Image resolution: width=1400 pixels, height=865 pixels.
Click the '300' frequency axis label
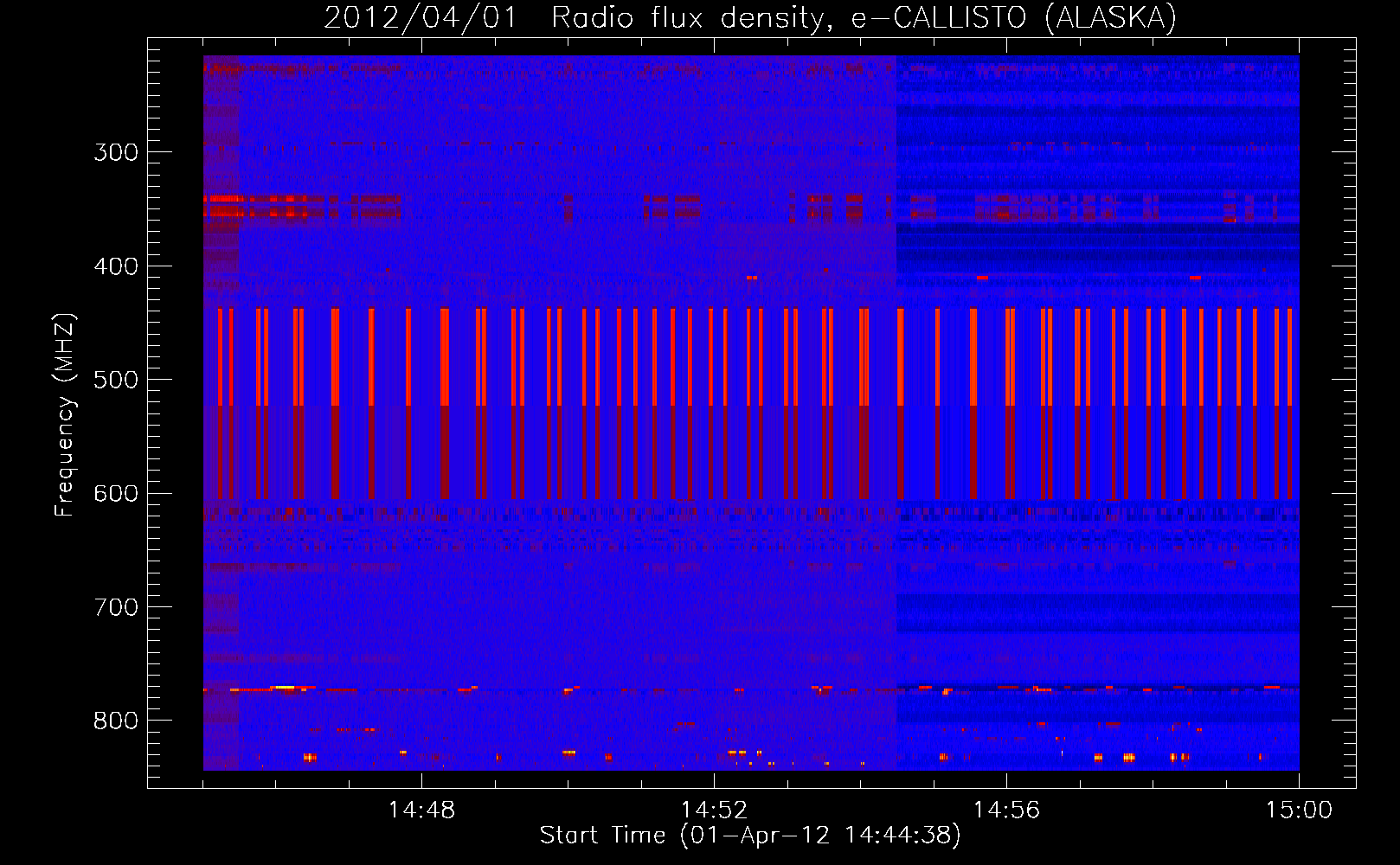(116, 152)
